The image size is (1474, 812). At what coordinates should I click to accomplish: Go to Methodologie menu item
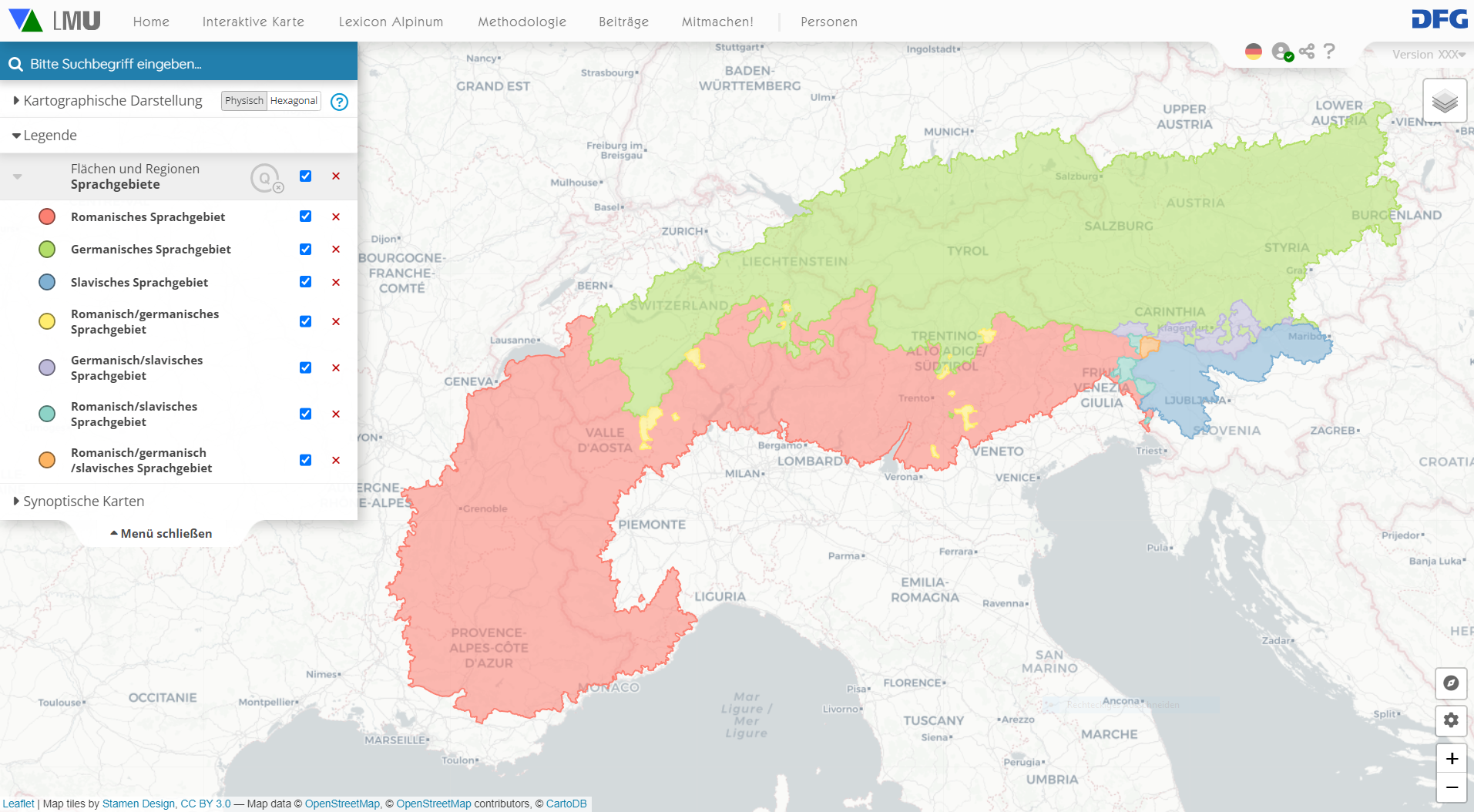tap(522, 22)
